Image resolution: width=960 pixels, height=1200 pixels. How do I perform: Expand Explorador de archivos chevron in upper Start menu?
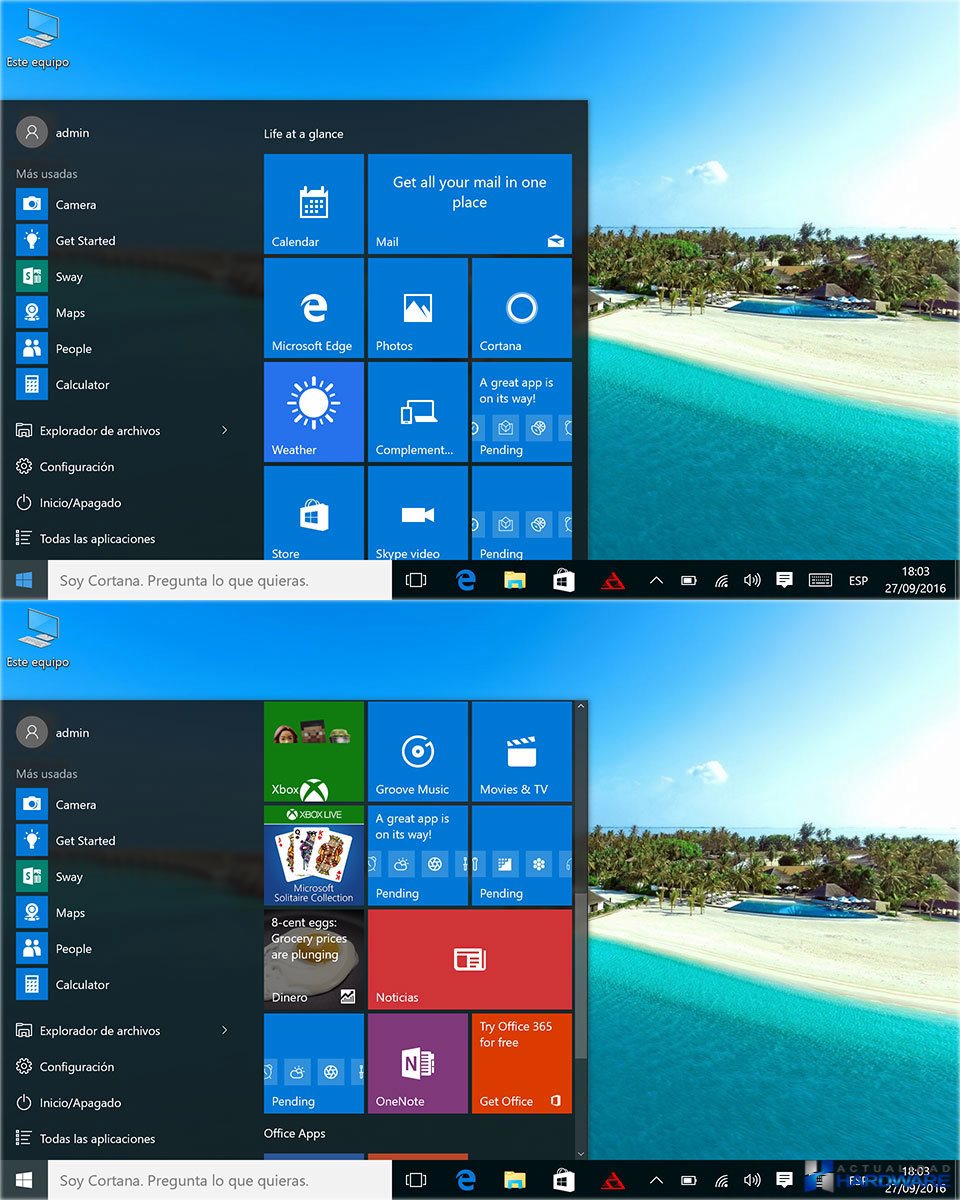click(224, 431)
